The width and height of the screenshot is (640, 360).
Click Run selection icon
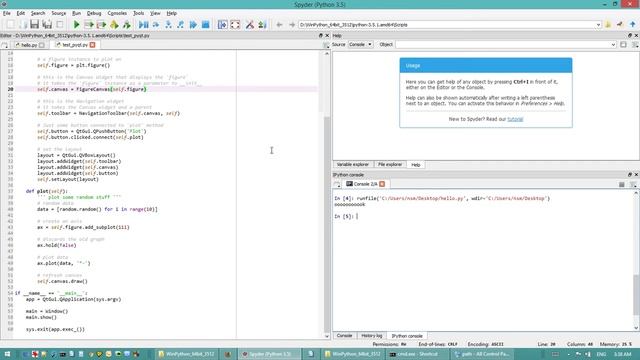(114, 24)
